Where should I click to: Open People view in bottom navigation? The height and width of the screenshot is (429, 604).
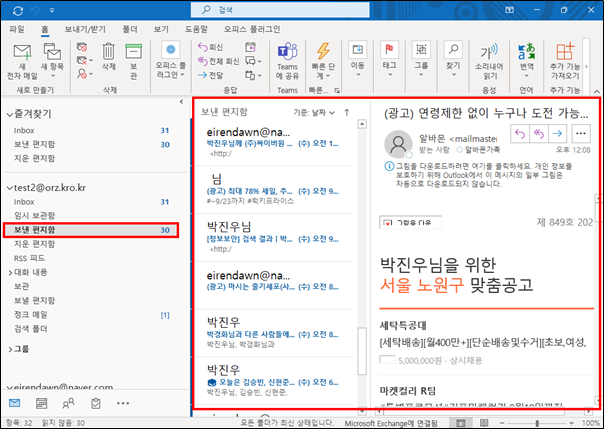(68, 403)
